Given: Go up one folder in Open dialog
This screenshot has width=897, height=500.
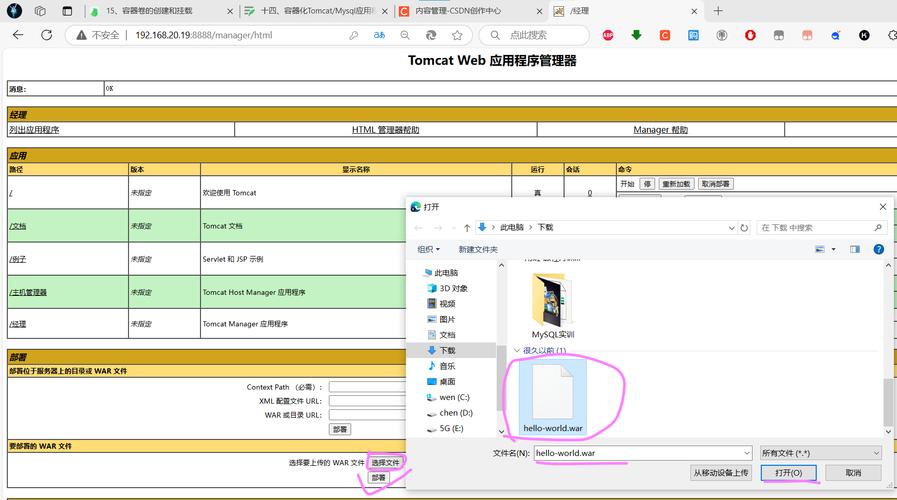Looking at the screenshot, I should (x=467, y=228).
